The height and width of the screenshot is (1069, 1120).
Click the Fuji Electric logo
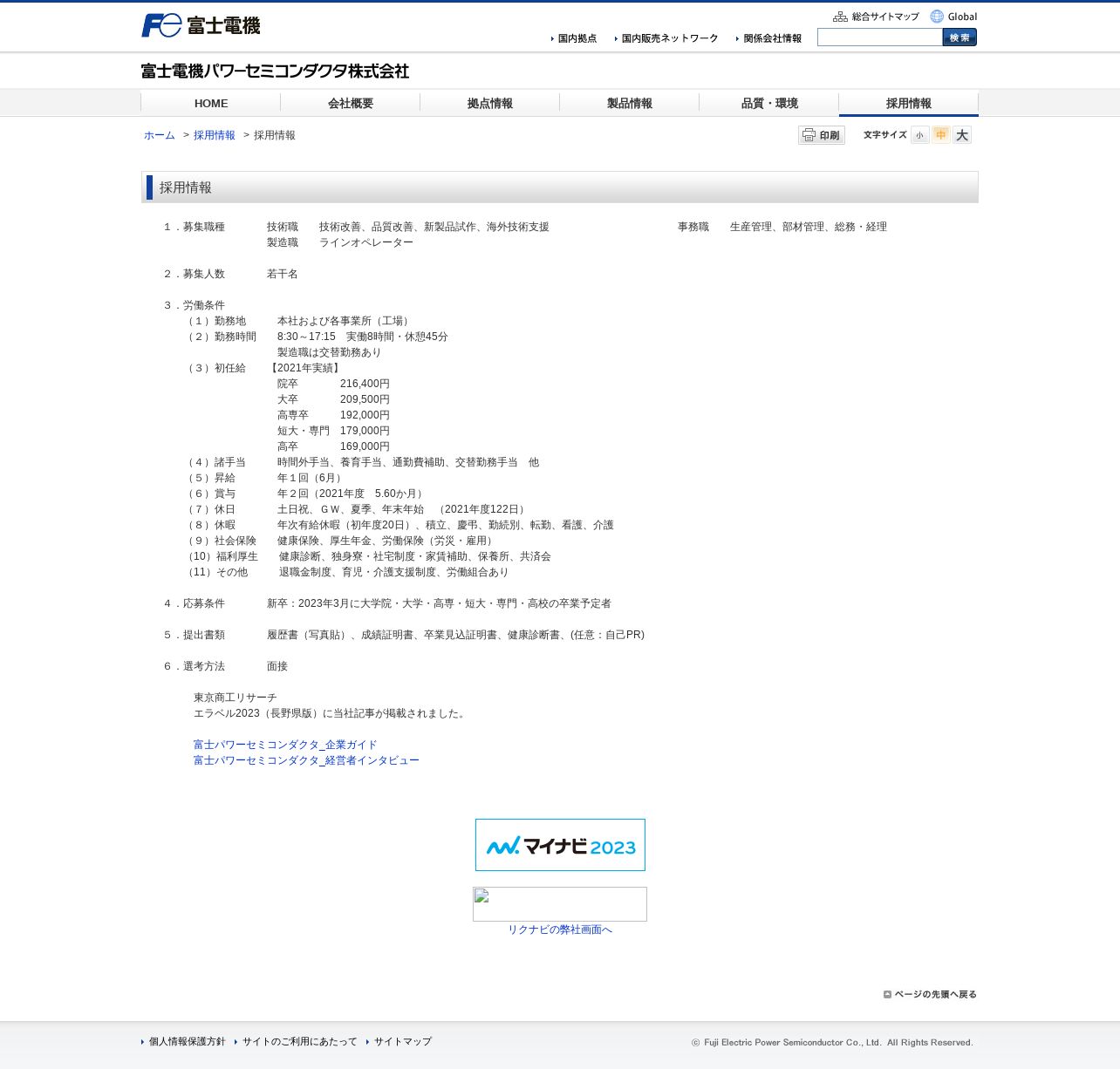pyautogui.click(x=201, y=25)
